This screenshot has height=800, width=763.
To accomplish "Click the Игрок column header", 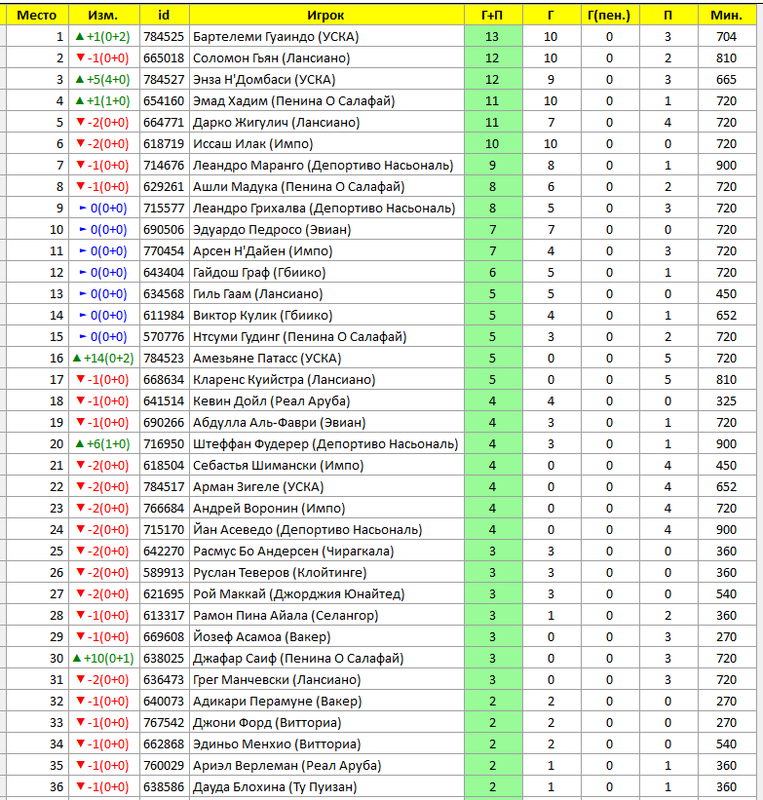I will click(326, 15).
